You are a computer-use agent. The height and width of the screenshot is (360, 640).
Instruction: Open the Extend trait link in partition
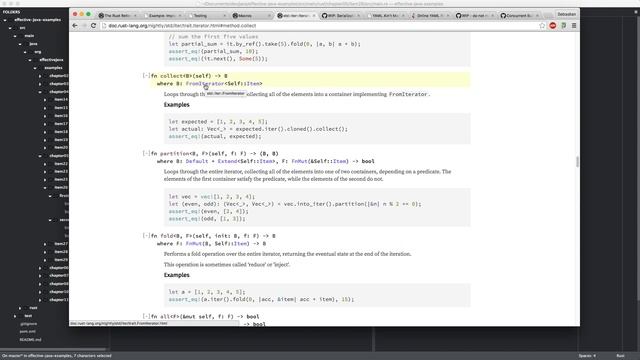pos(227,161)
